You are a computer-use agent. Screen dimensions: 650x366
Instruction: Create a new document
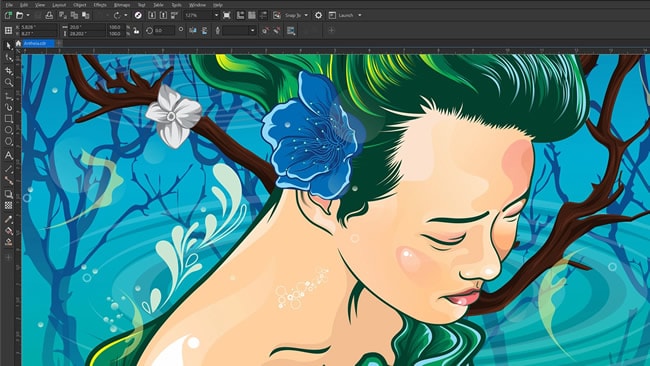tap(8, 15)
